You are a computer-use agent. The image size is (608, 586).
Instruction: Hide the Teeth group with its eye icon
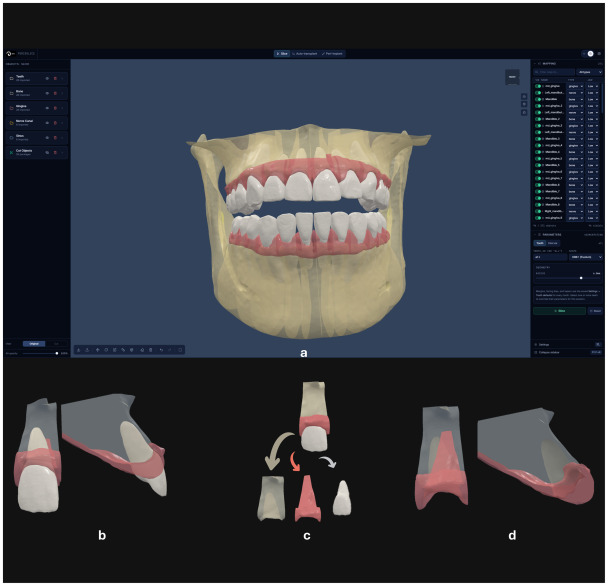click(47, 78)
